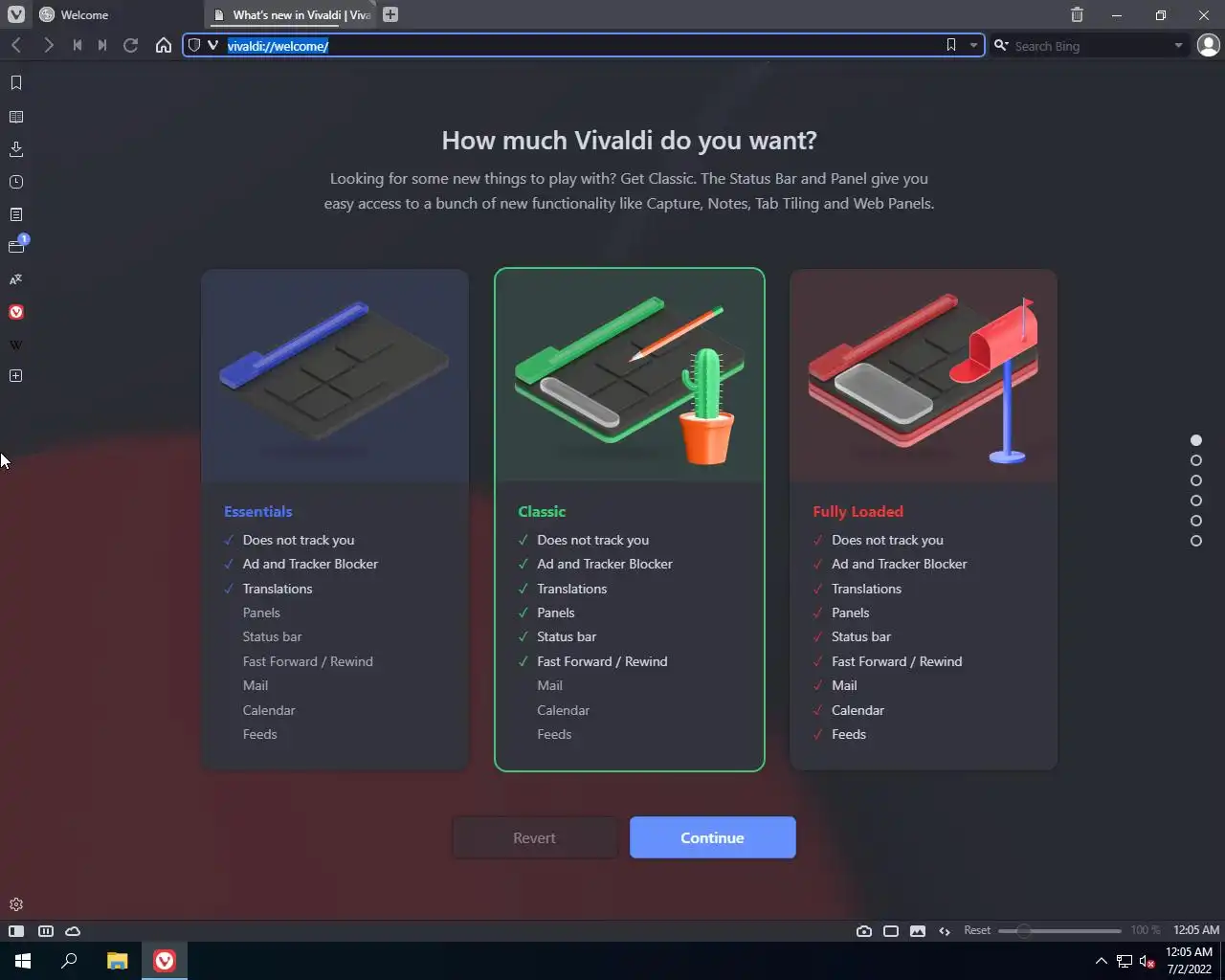Open tab tiling options in status bar
This screenshot has width=1225, height=980.
pyautogui.click(x=45, y=931)
